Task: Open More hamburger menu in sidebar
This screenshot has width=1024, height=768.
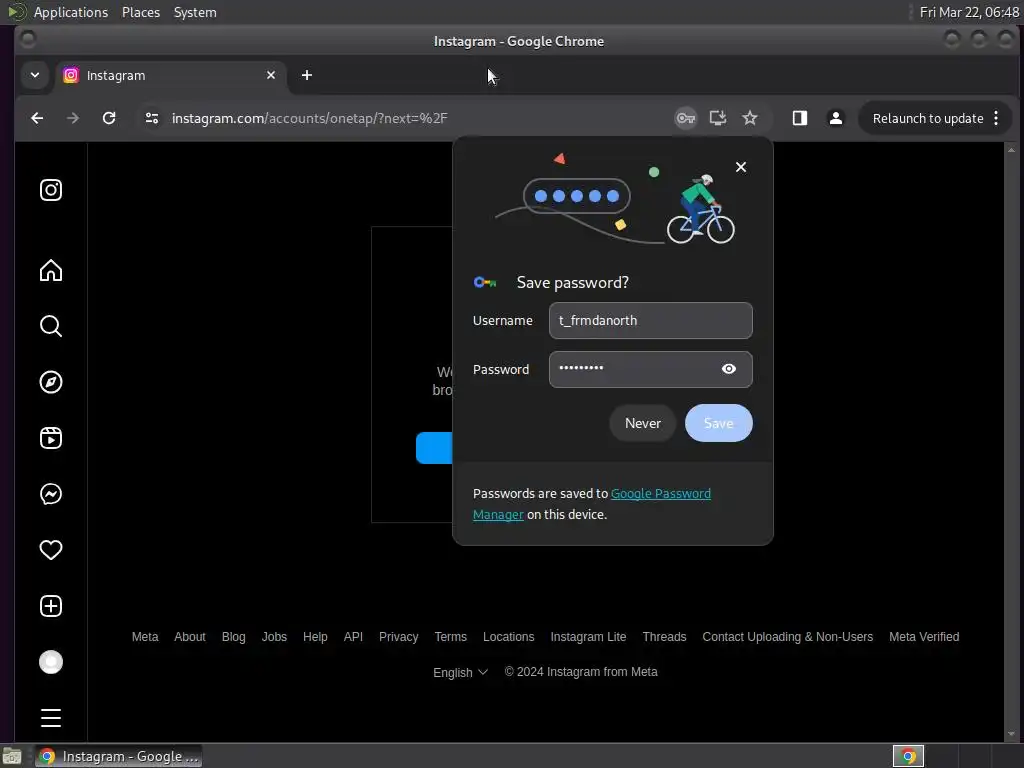Action: pyautogui.click(x=51, y=718)
